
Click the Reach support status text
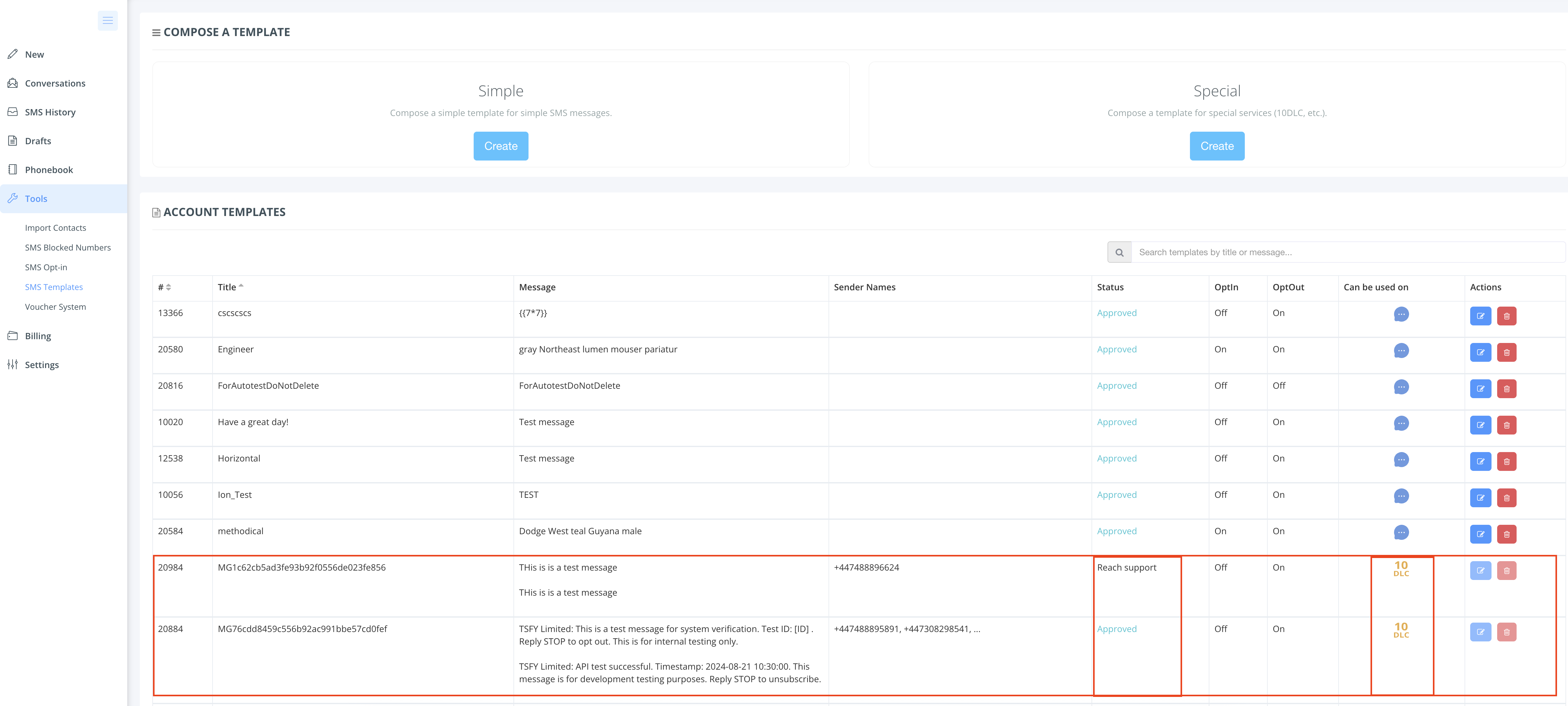pos(1126,567)
